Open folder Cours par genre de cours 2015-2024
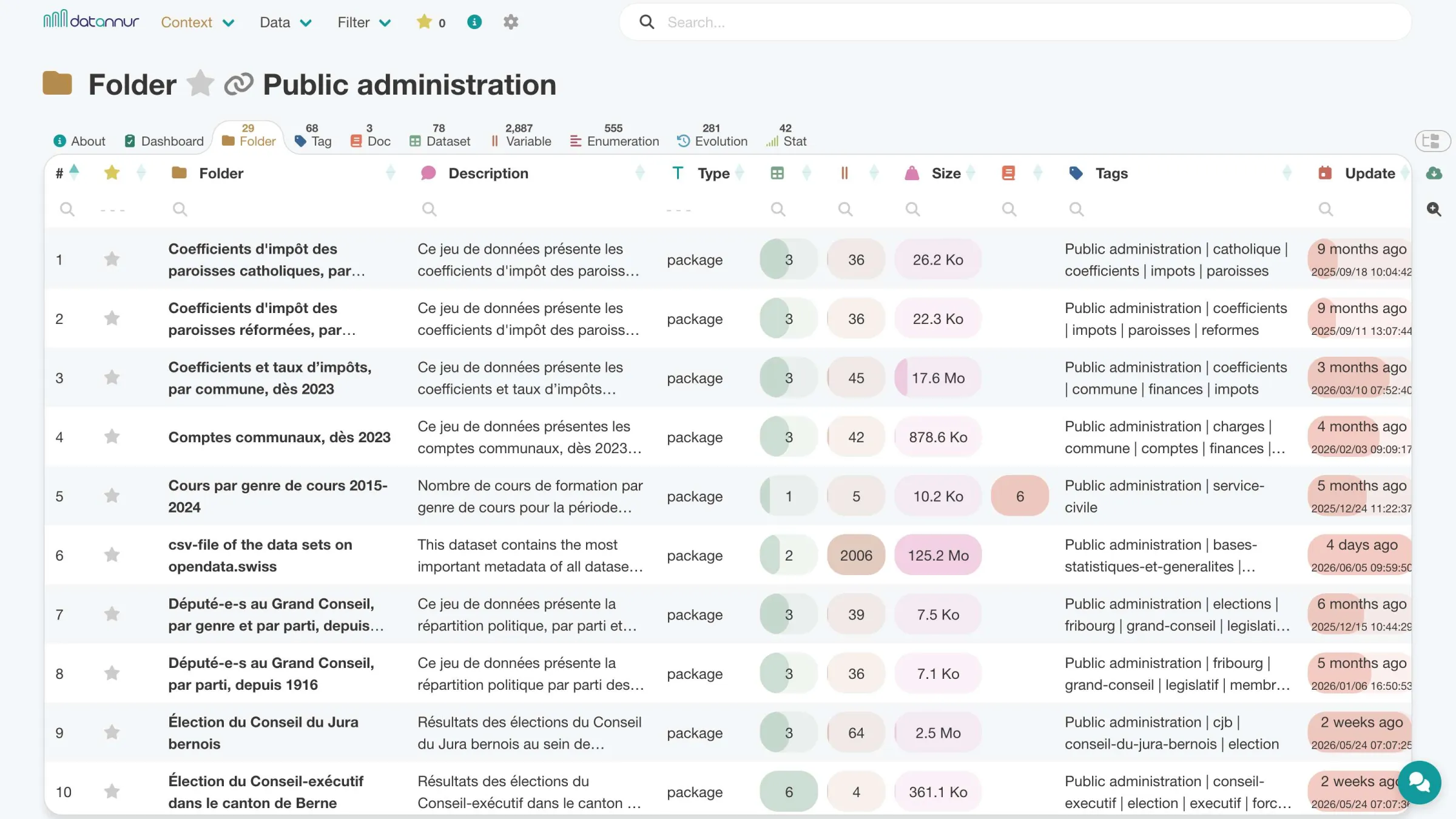The height and width of the screenshot is (819, 1456). pos(278,496)
